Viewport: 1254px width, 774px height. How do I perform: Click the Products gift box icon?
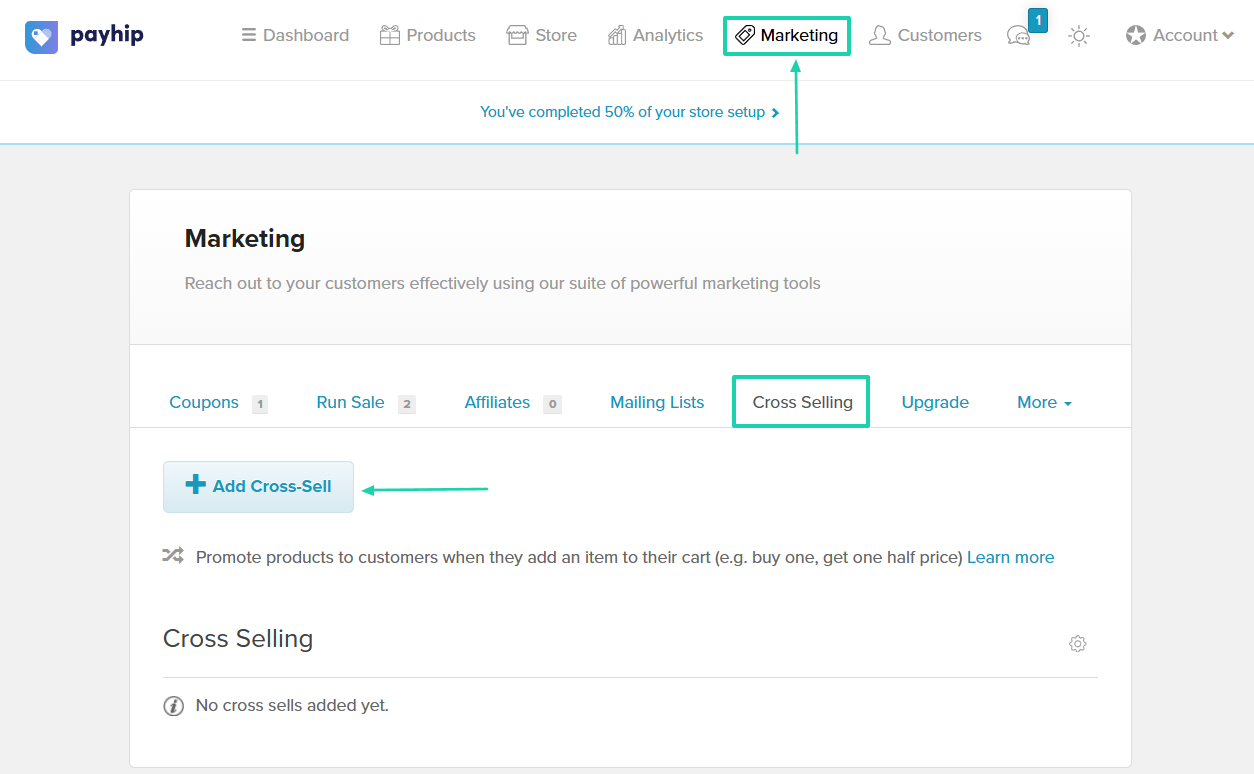point(390,36)
